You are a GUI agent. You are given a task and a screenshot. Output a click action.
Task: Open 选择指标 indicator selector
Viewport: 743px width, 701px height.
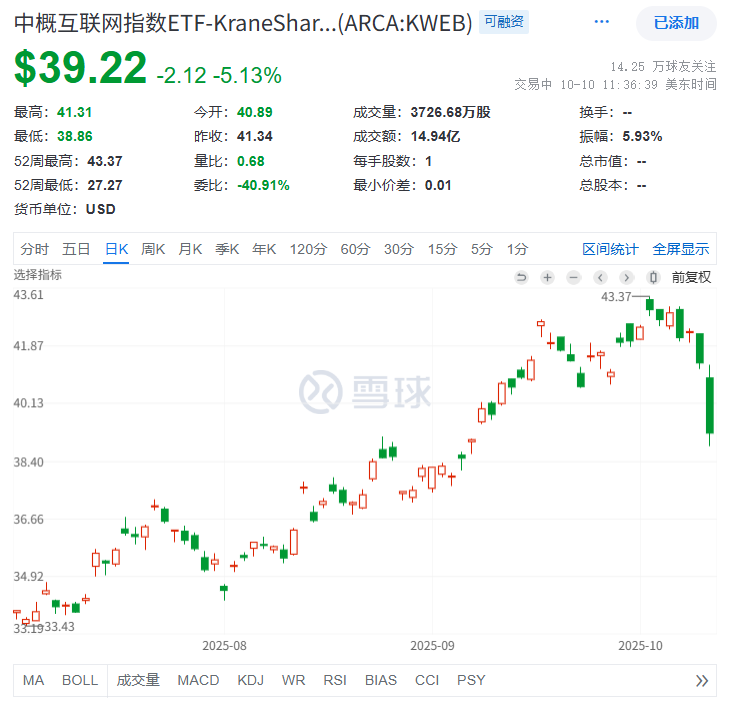tap(37, 275)
